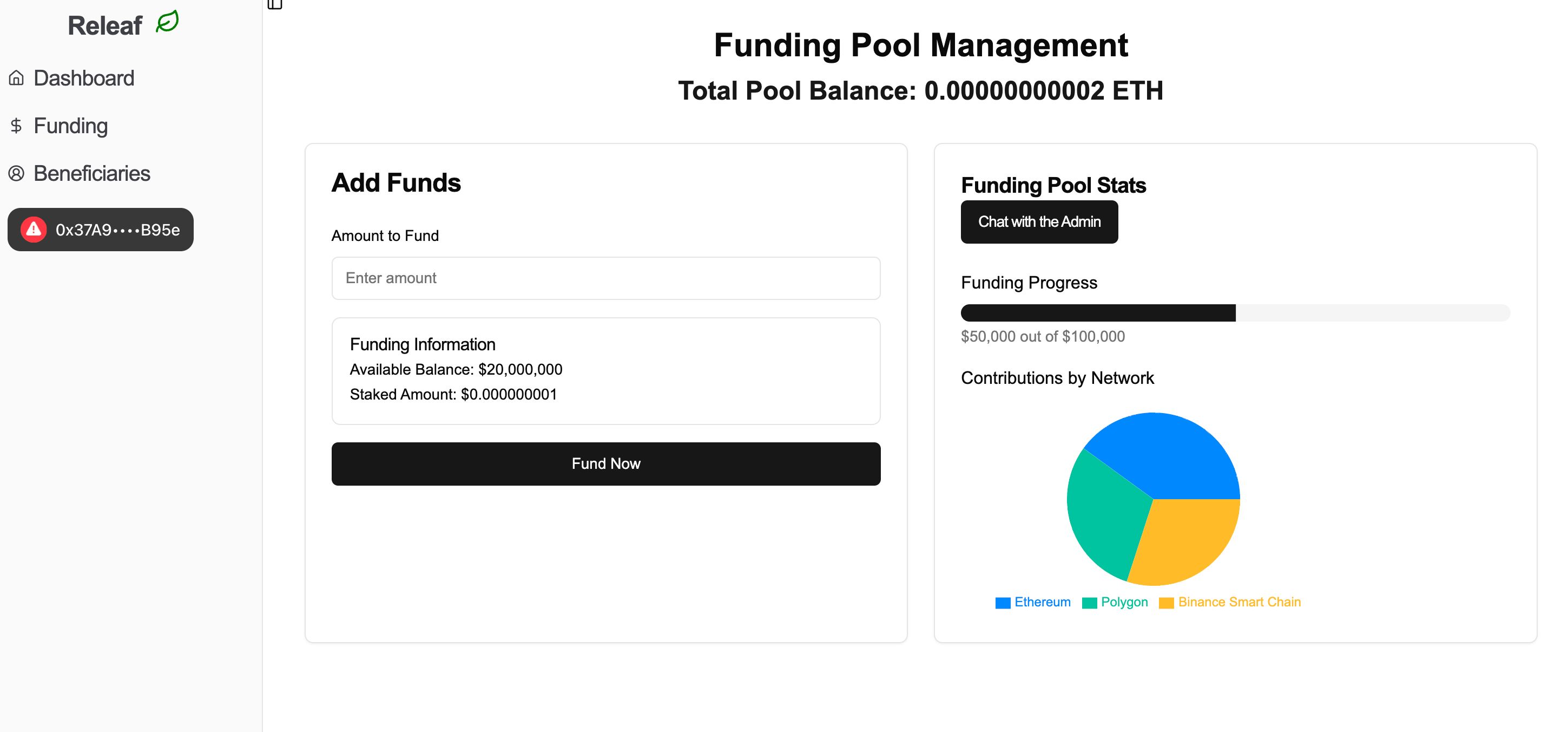Screen dimensions: 1568x732
Task: Click the red wallet warning icon
Action: point(34,230)
